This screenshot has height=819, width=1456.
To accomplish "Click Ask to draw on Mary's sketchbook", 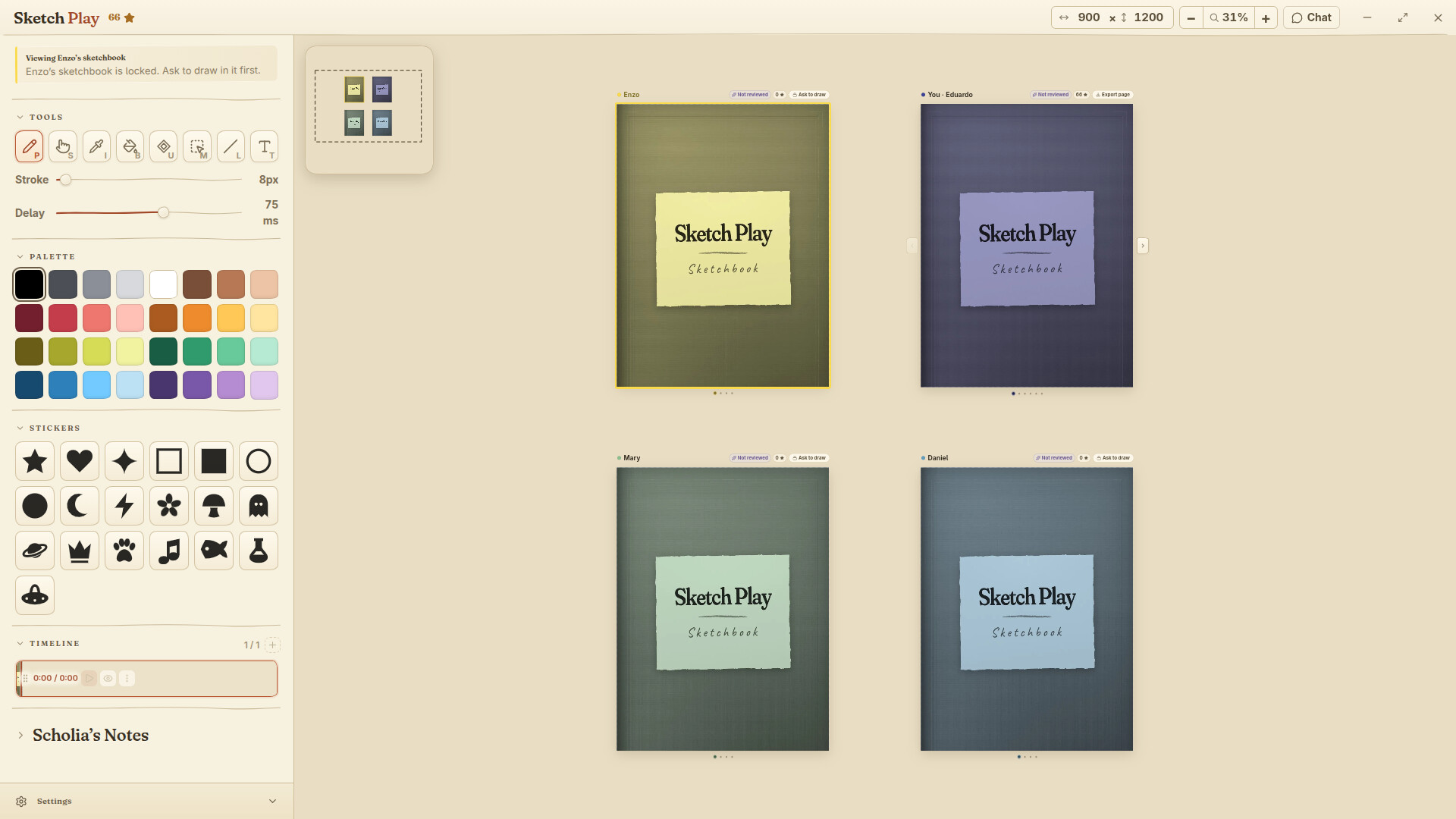I will pos(809,458).
